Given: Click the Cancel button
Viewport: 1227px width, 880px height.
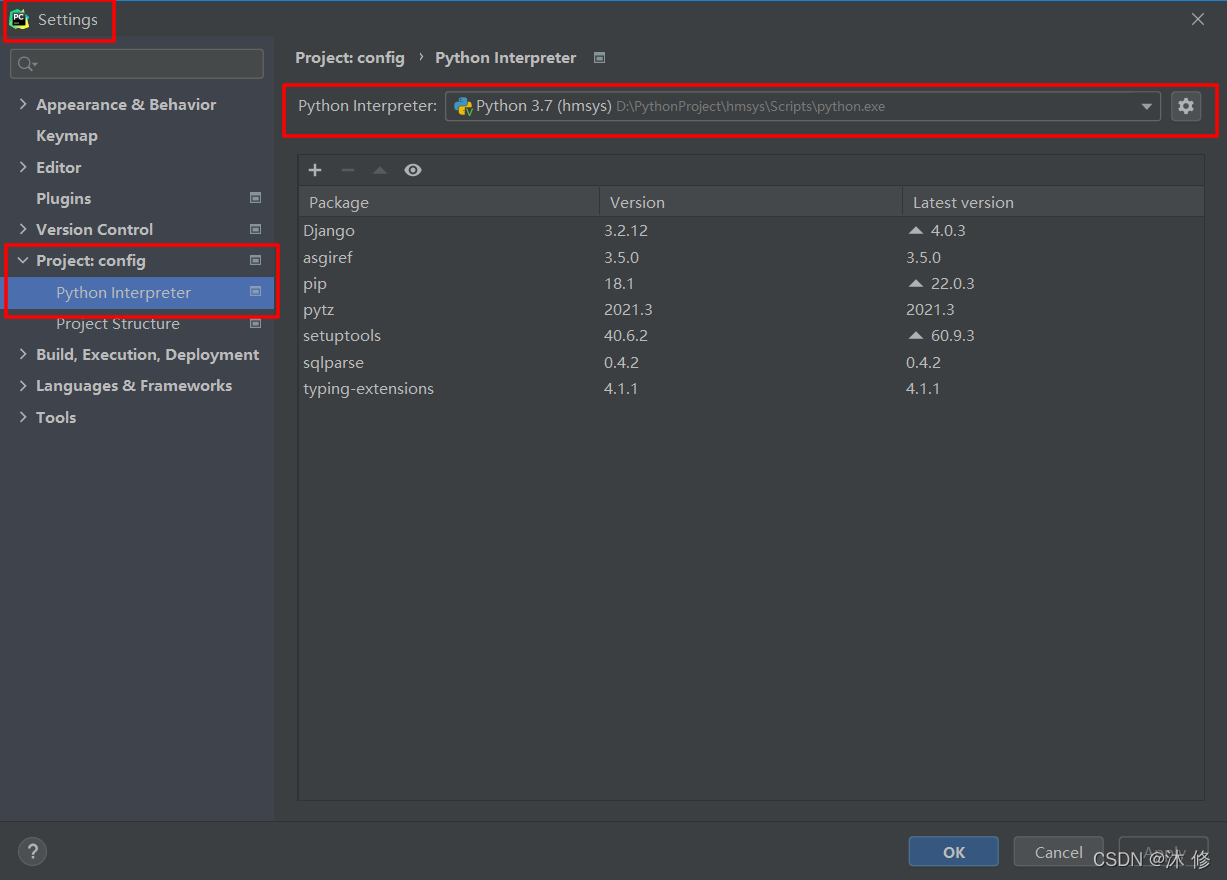Looking at the screenshot, I should tap(1058, 852).
